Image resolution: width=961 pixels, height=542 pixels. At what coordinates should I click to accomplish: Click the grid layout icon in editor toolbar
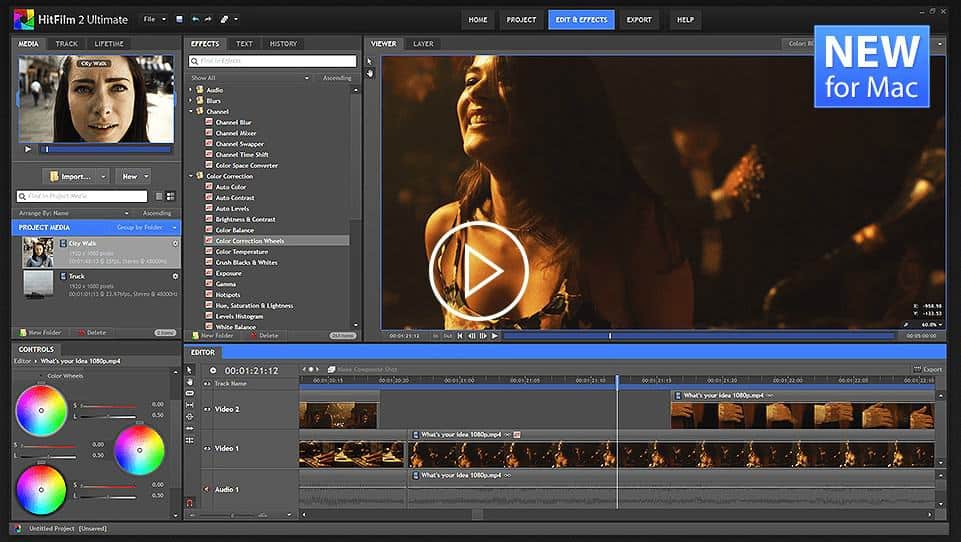click(189, 440)
